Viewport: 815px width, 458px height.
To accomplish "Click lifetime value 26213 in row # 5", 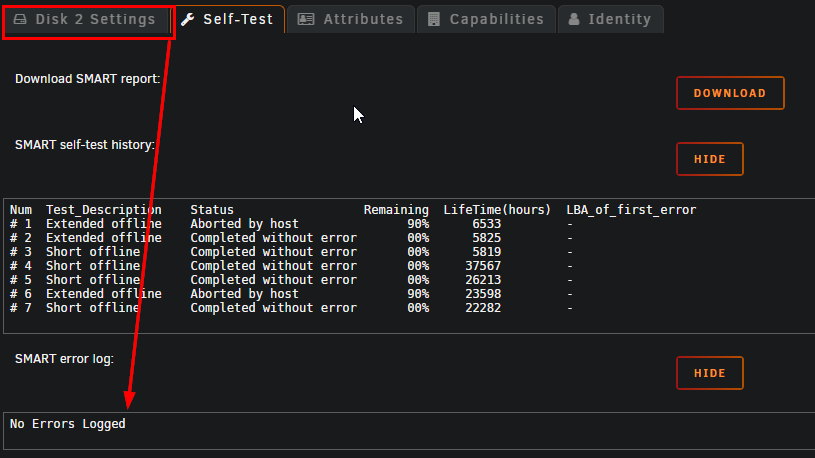I will coord(483,280).
